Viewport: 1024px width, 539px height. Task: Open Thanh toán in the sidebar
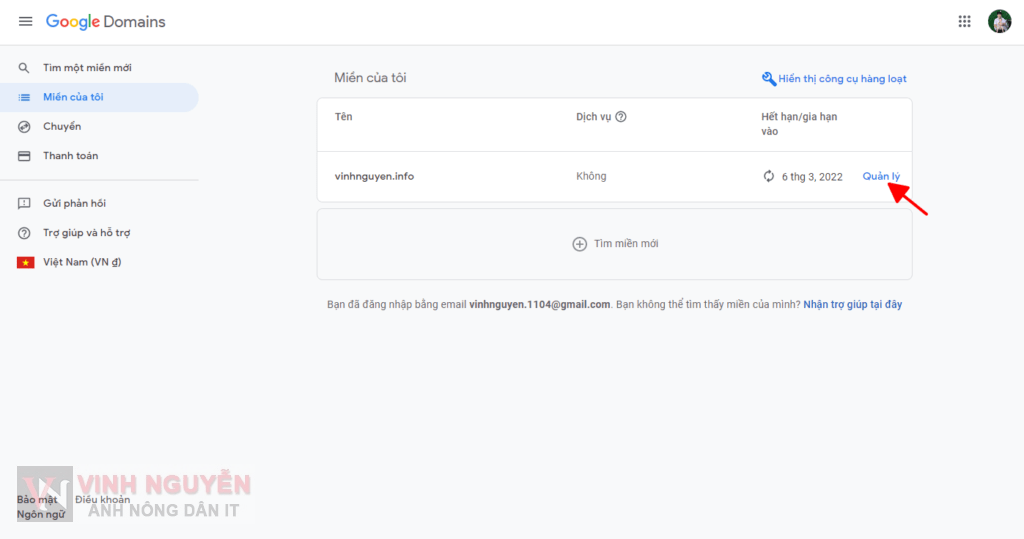[x=70, y=156]
